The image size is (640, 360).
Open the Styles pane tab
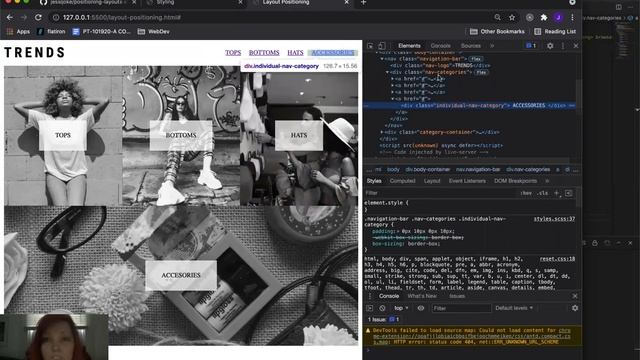(374, 181)
